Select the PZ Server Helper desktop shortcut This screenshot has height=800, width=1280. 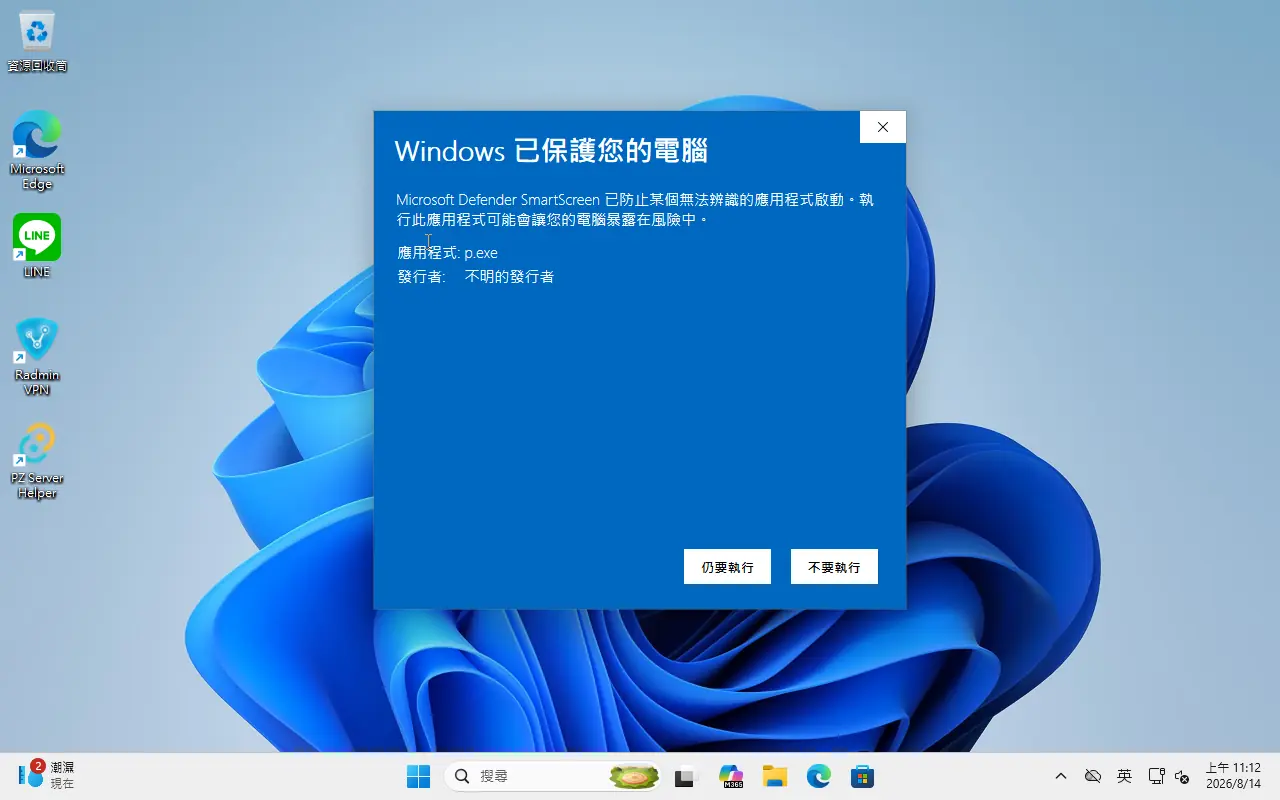tap(37, 461)
